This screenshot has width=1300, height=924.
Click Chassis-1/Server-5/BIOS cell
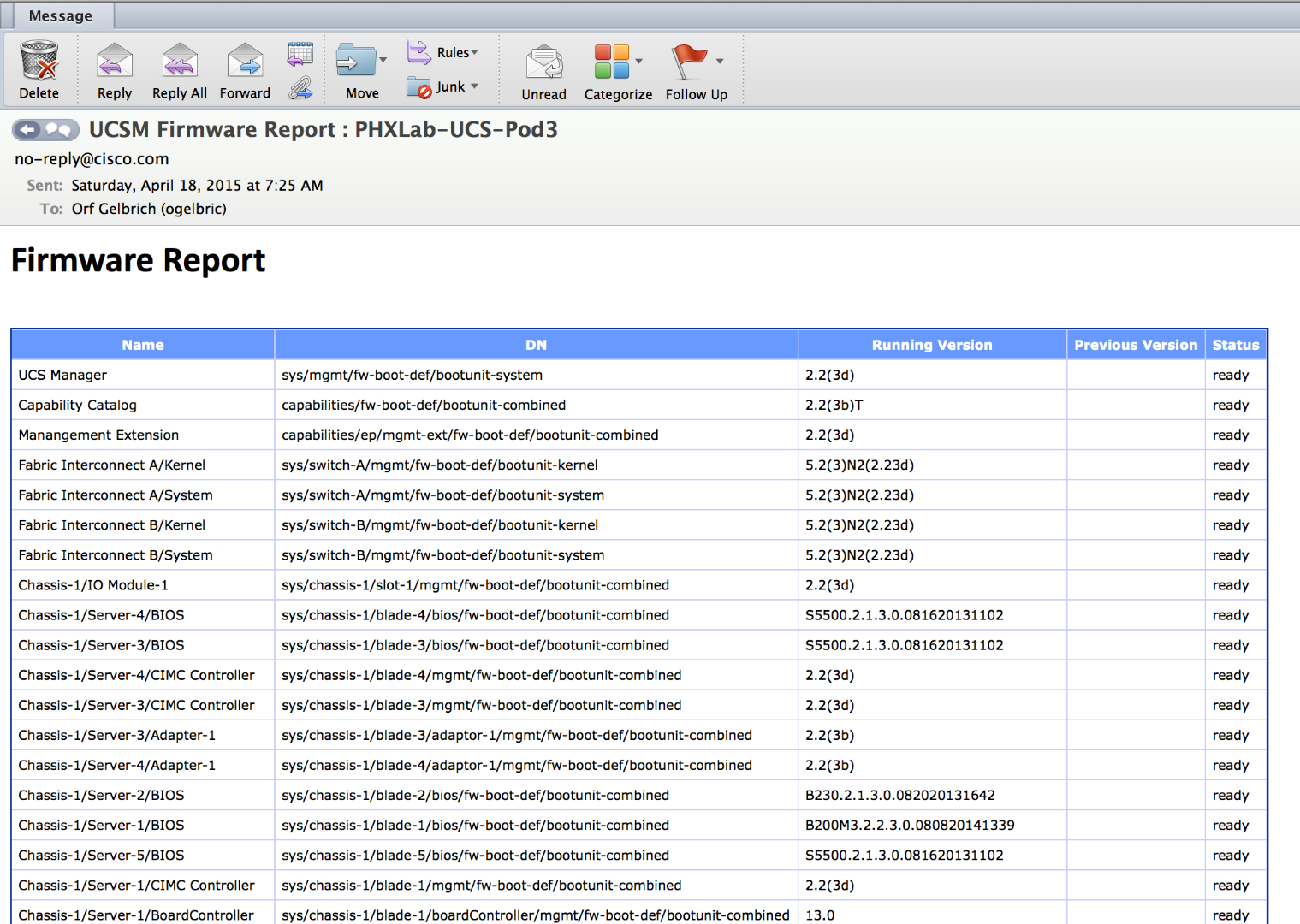(x=143, y=855)
